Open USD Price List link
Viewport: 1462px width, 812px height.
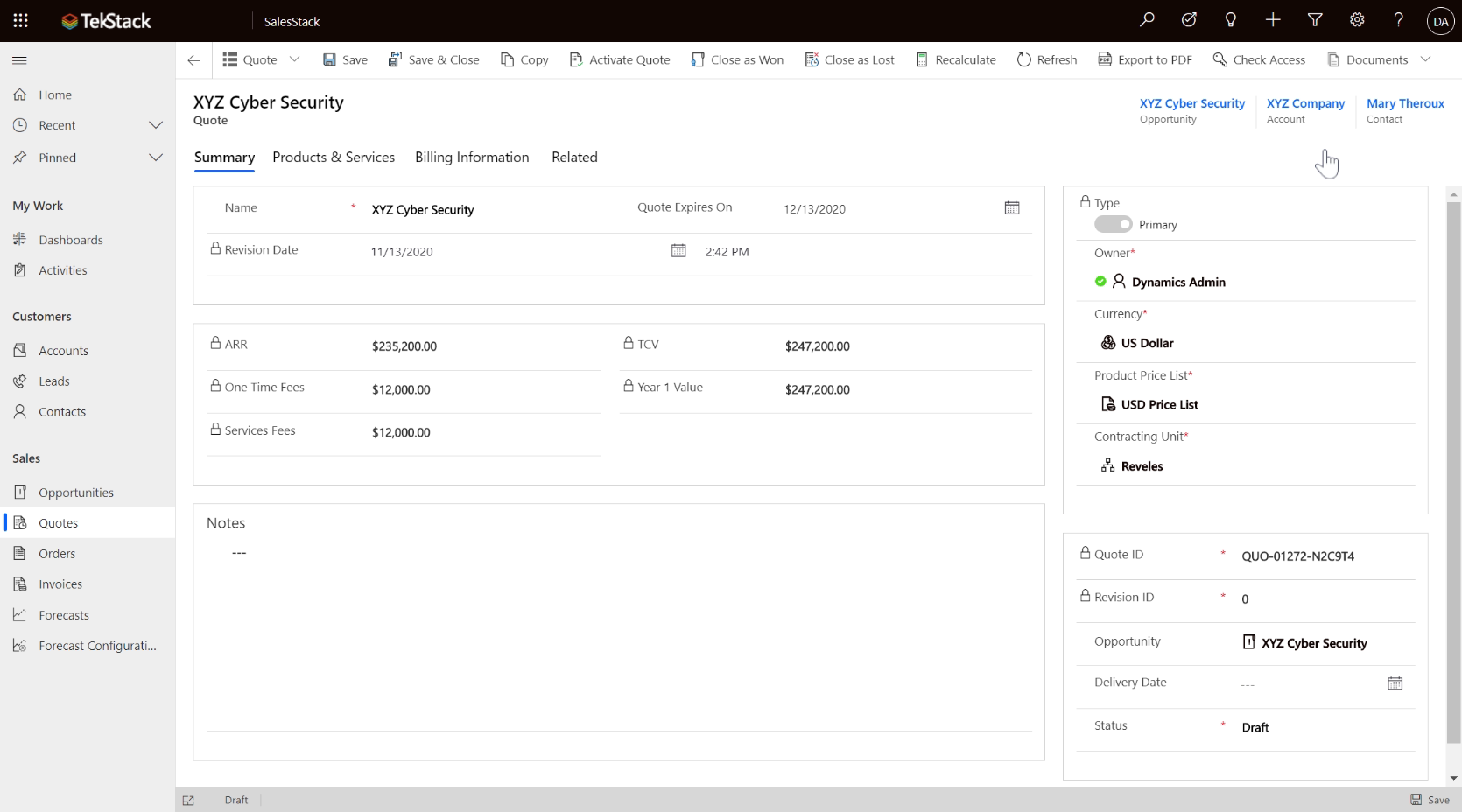tap(1159, 404)
